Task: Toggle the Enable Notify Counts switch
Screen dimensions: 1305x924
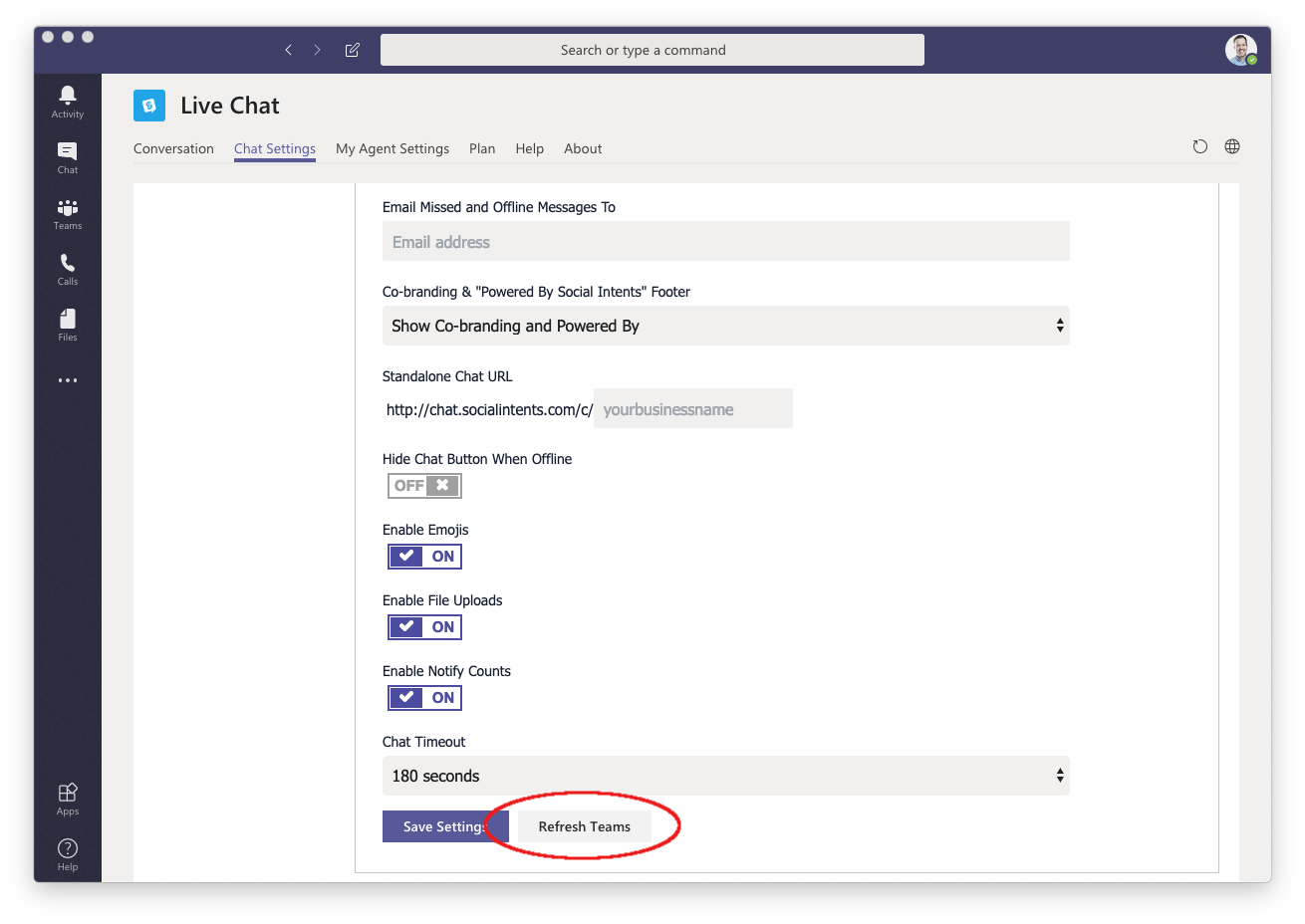Action: [x=424, y=698]
